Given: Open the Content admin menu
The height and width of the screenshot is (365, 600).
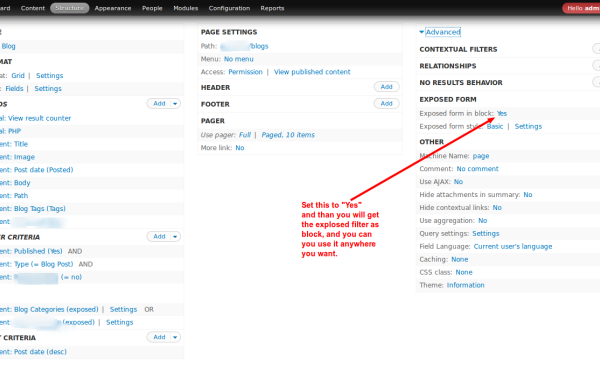Looking at the screenshot, I should point(33,8).
